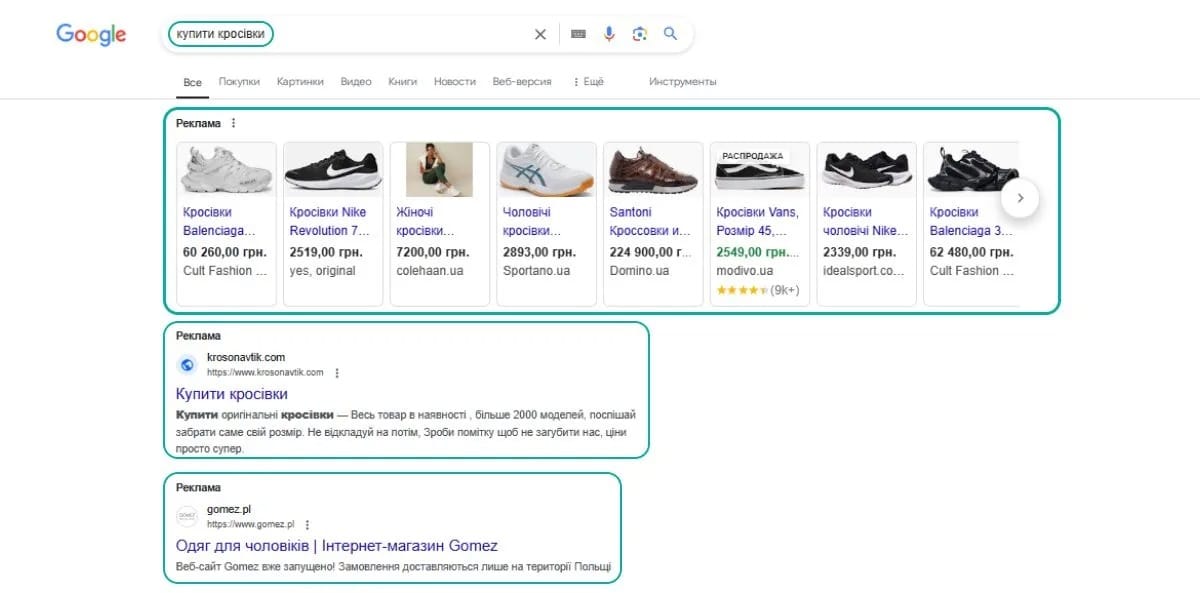
Task: Switch to the Покупки tab
Action: [x=239, y=82]
